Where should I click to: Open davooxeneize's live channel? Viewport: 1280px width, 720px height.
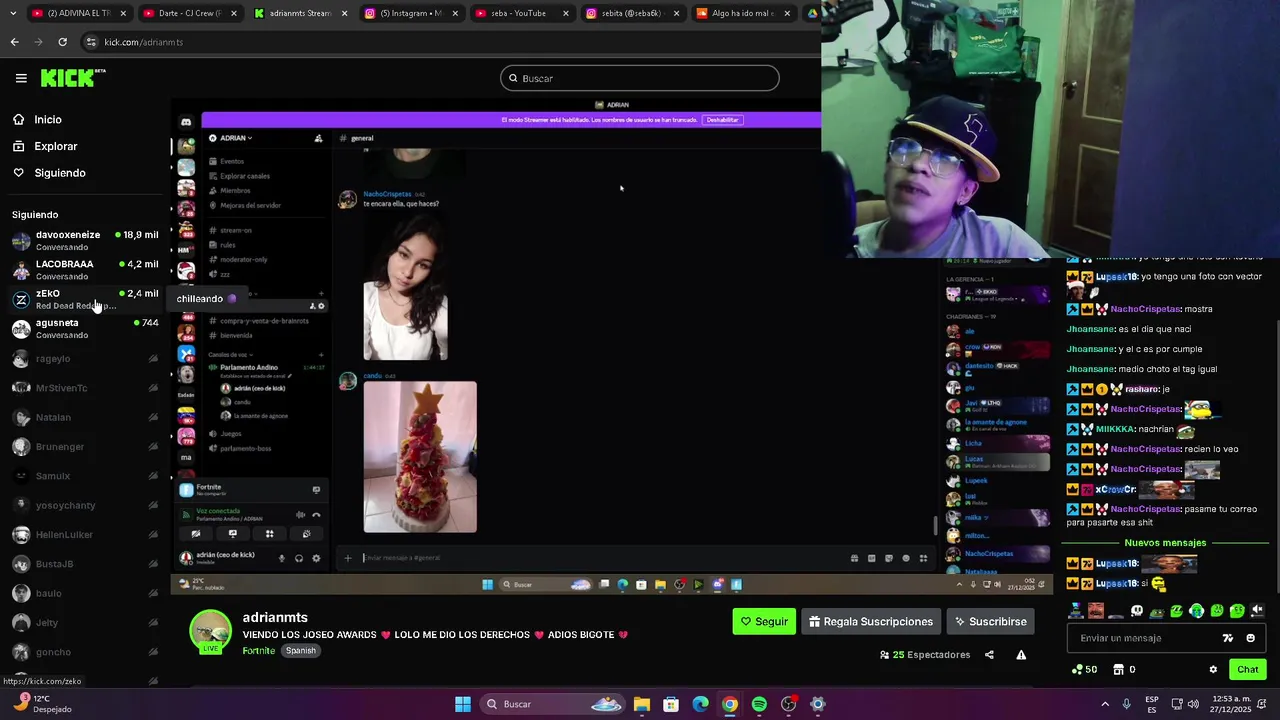(x=85, y=240)
